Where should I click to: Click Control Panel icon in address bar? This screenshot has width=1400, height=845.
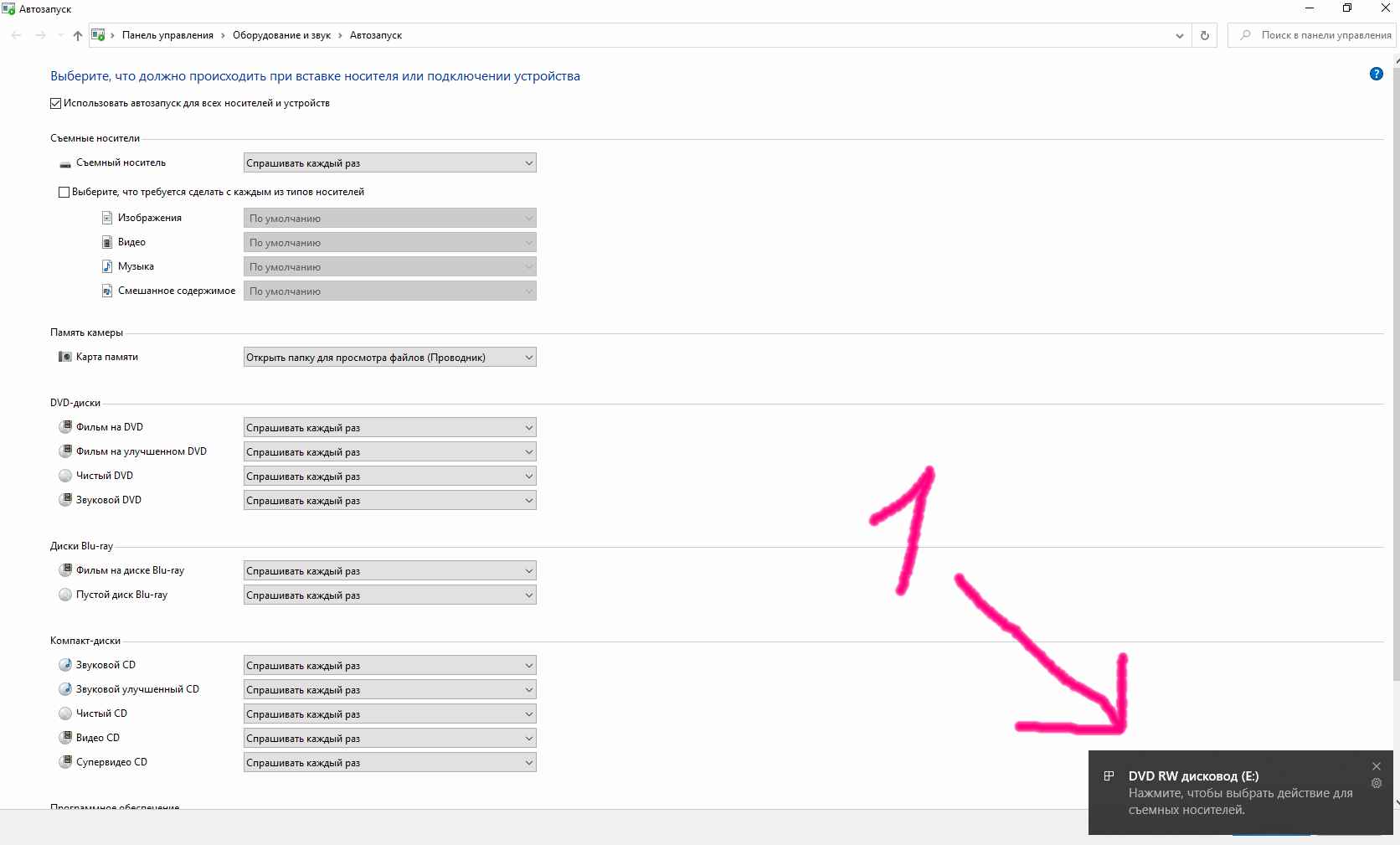point(98,35)
